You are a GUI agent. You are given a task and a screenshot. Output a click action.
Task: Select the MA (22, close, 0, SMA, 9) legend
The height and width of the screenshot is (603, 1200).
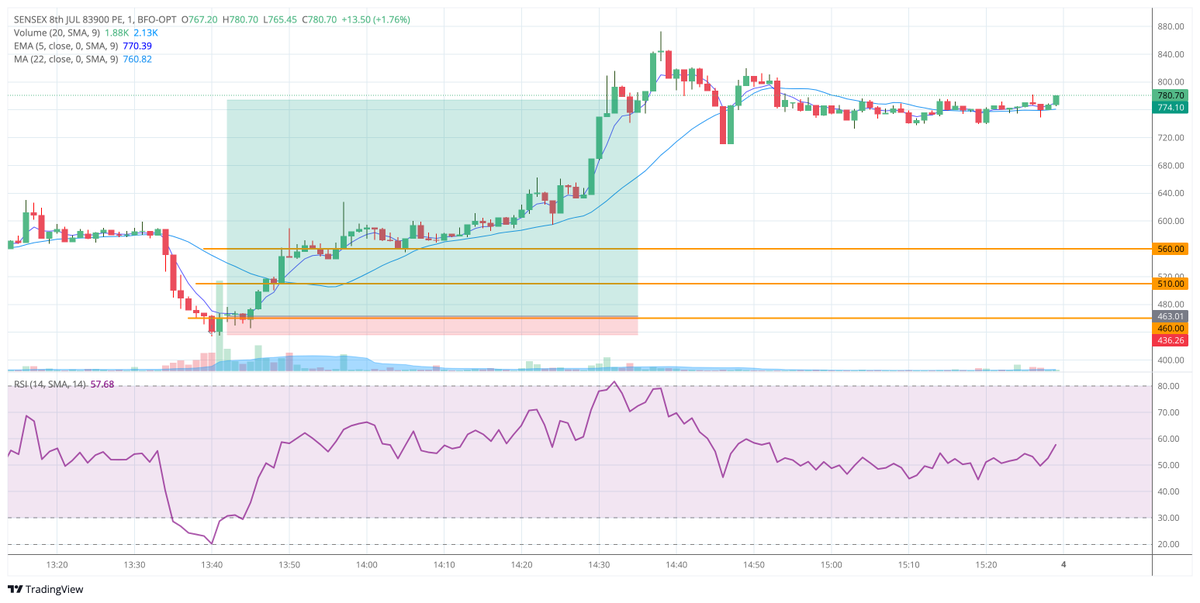(x=65, y=59)
